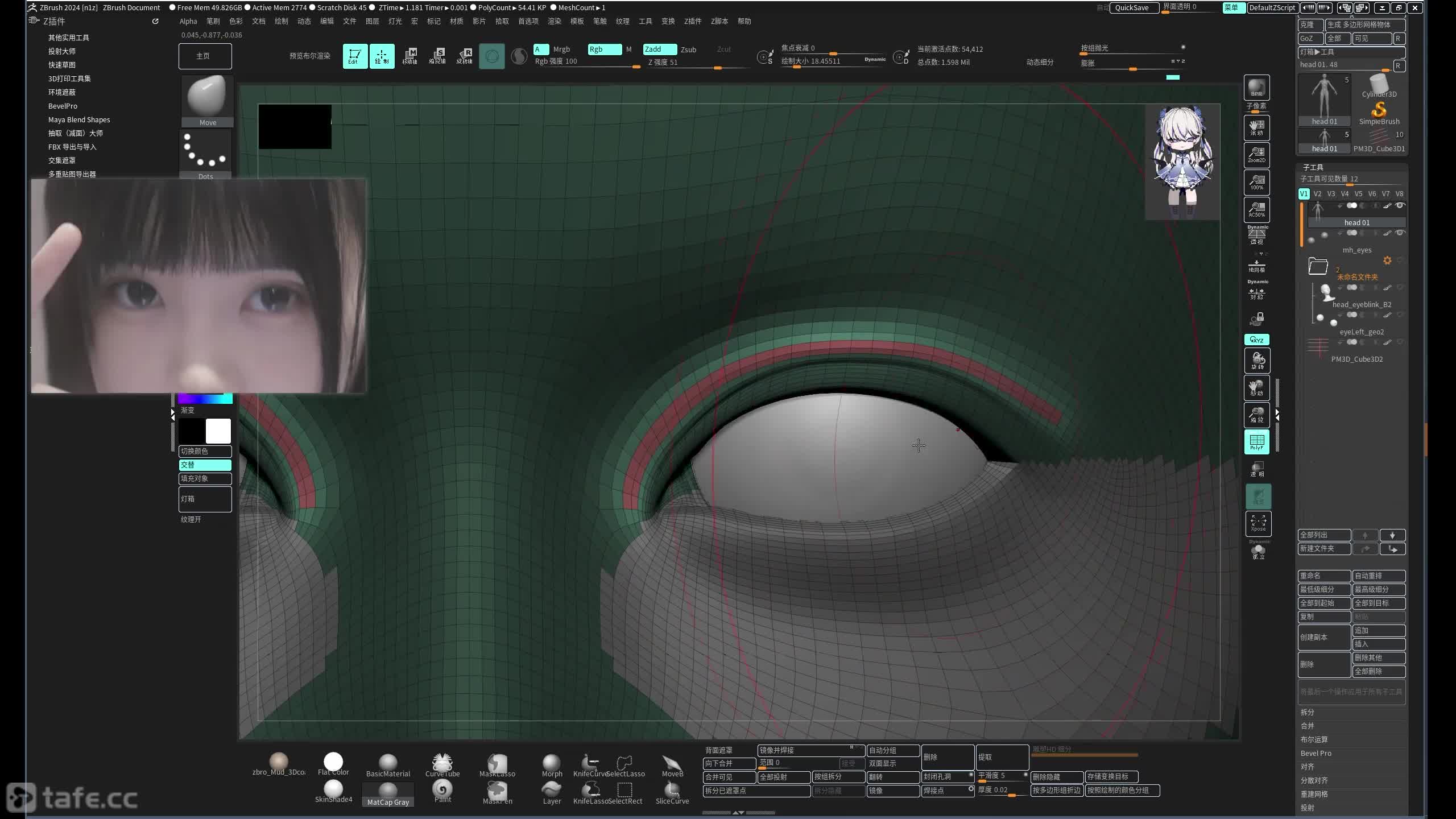This screenshot has height=819, width=1456.
Task: Click the white secondary color swatch
Action: (x=218, y=431)
